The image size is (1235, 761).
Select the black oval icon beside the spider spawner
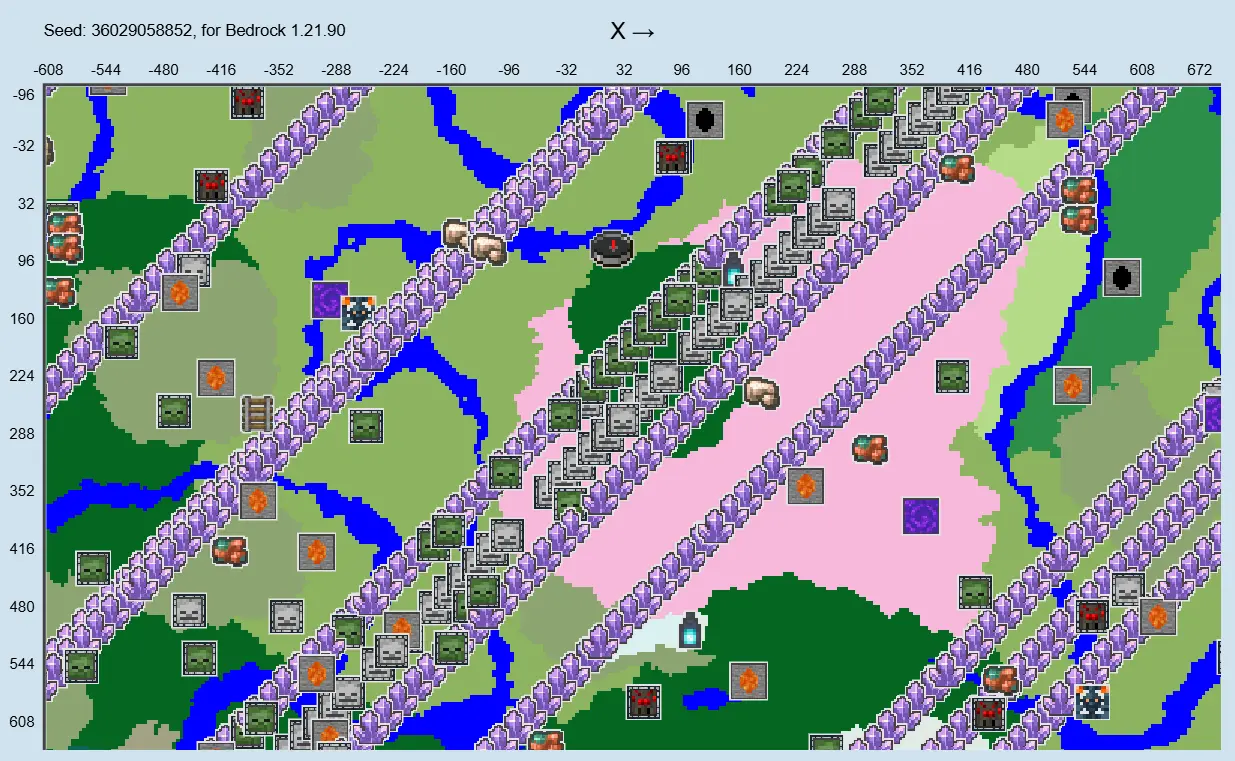click(x=705, y=120)
